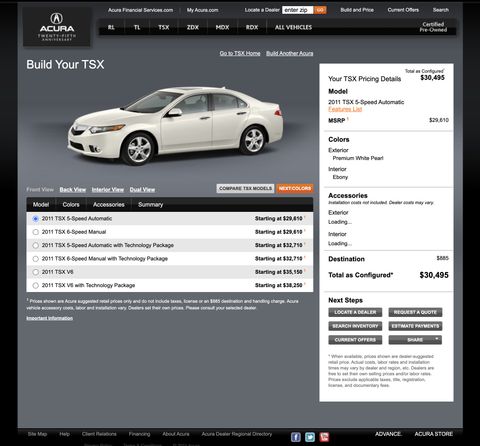Viewport: 480px width, 446px height.
Task: Choose 6-Speed Manual with Technology Package
Action: [x=35, y=259]
